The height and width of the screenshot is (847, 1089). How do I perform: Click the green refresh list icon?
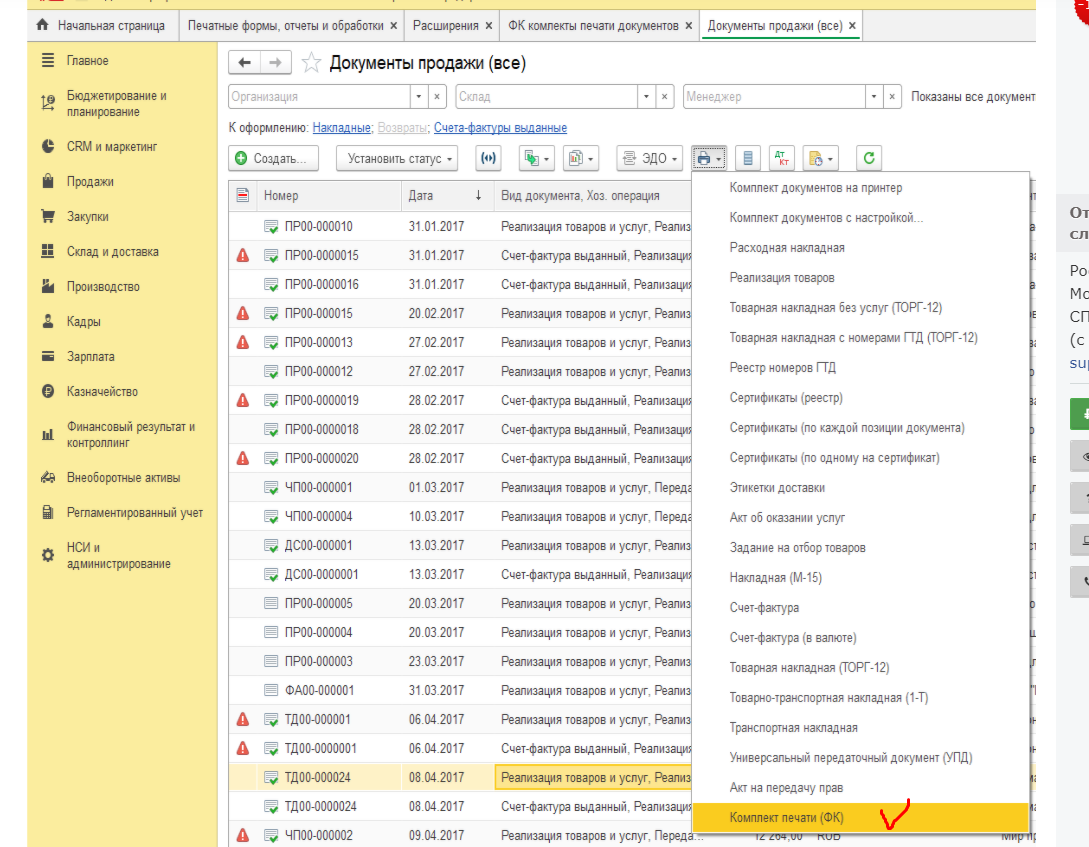869,158
